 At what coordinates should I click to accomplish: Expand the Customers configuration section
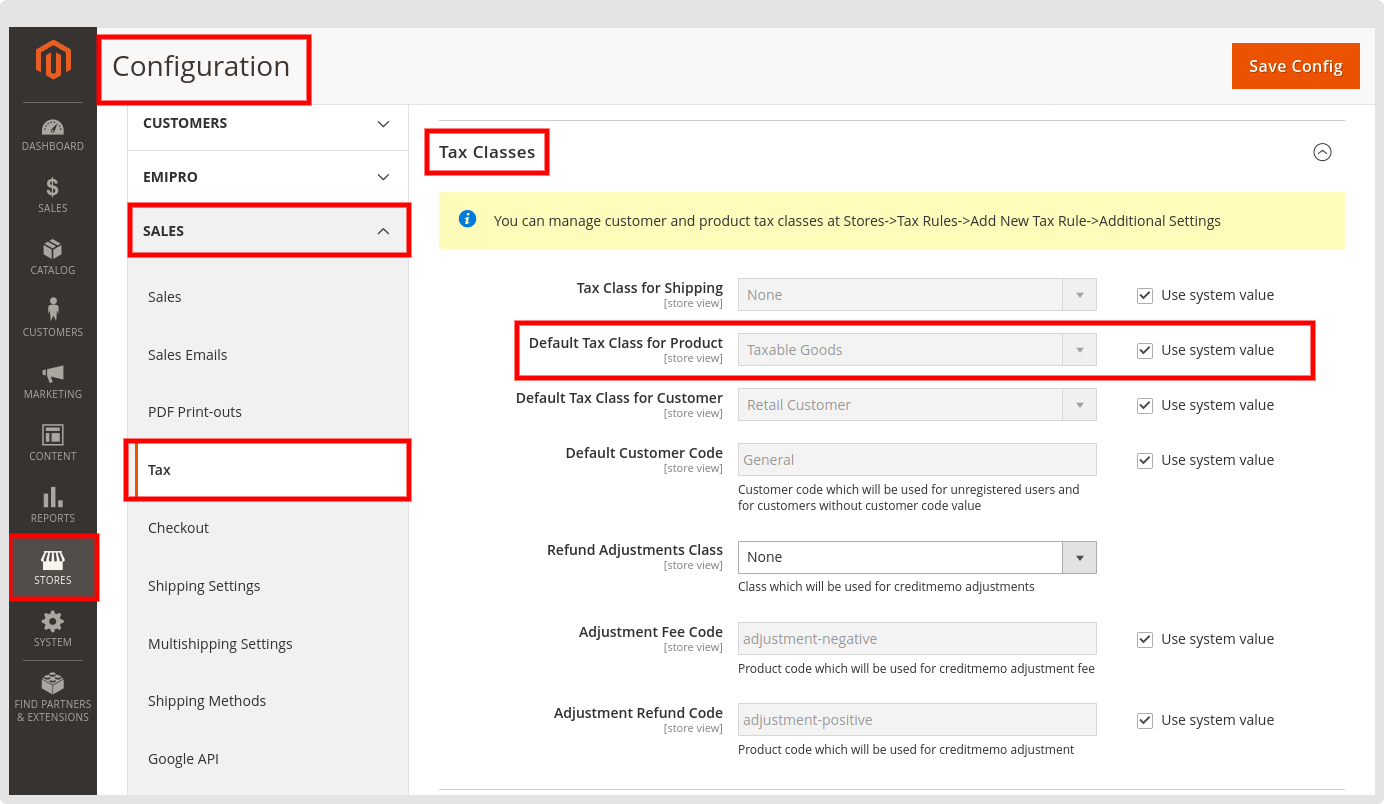point(268,123)
